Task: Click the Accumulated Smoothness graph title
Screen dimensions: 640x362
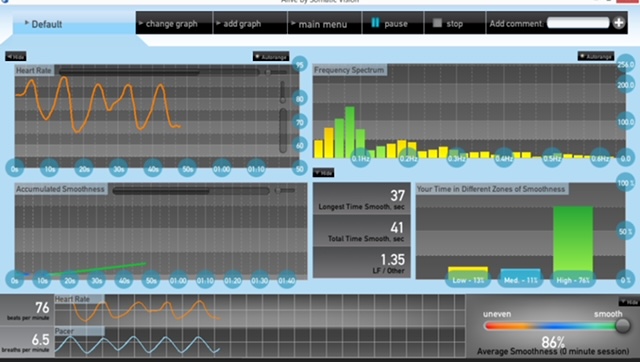Action: coord(60,189)
